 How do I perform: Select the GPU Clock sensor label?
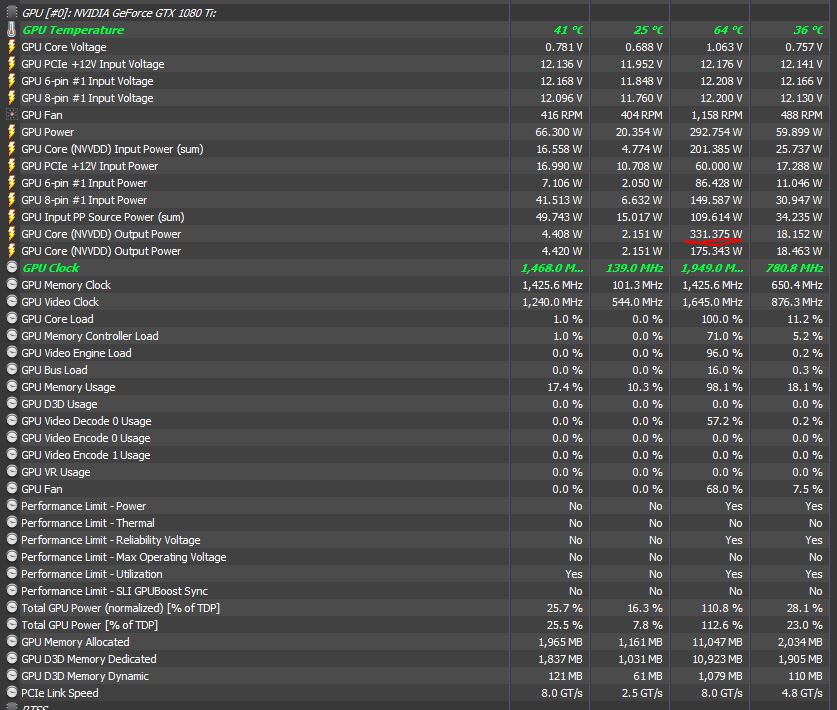coord(50,268)
